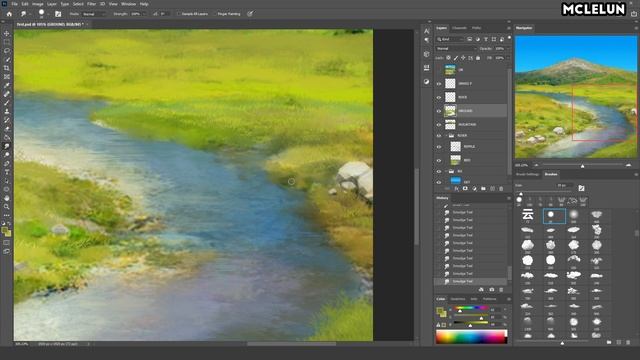The image size is (640, 360).
Task: Toggle visibility of RIVER group
Action: tap(439, 136)
